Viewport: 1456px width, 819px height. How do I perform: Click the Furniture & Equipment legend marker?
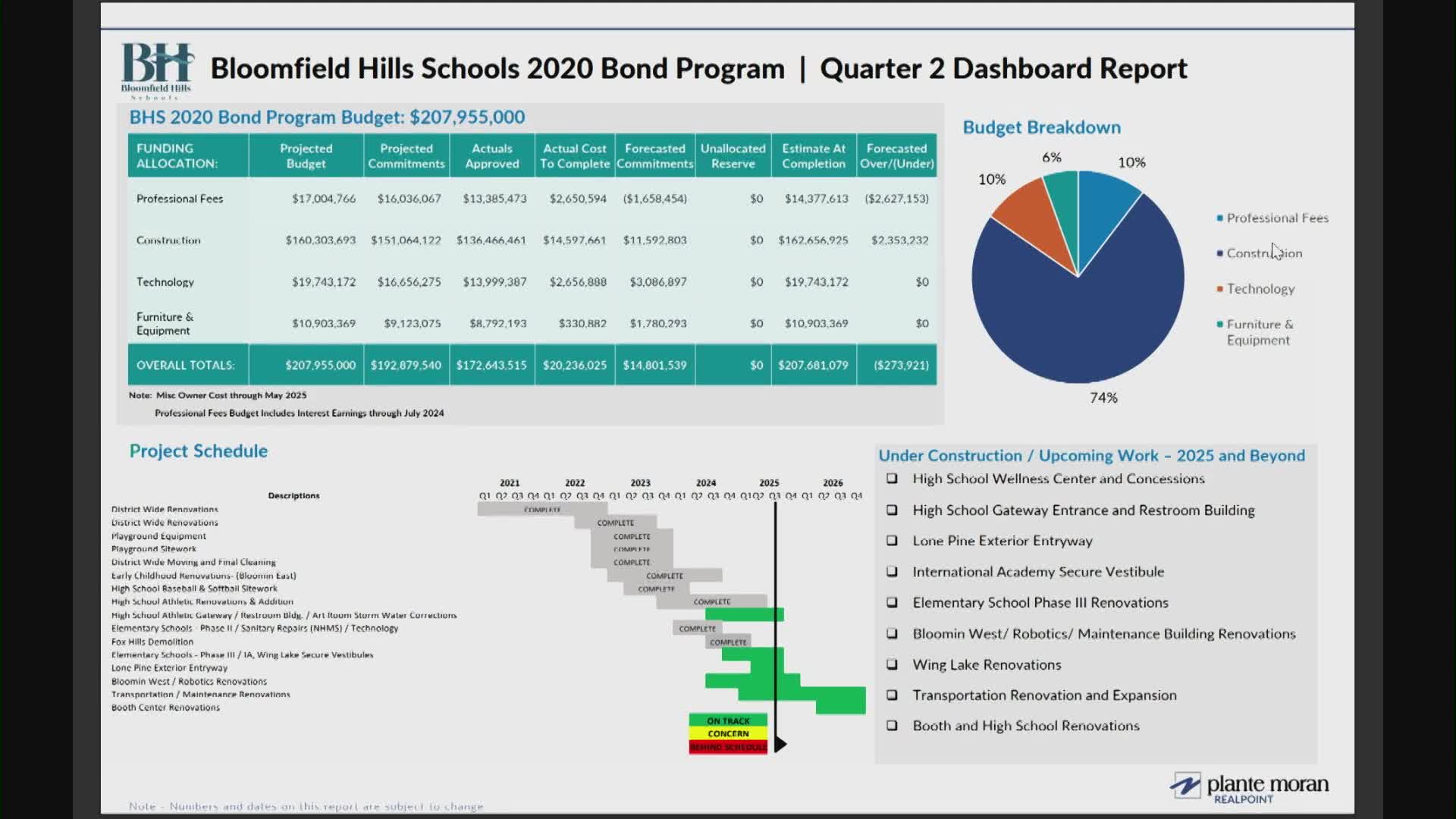(1219, 325)
